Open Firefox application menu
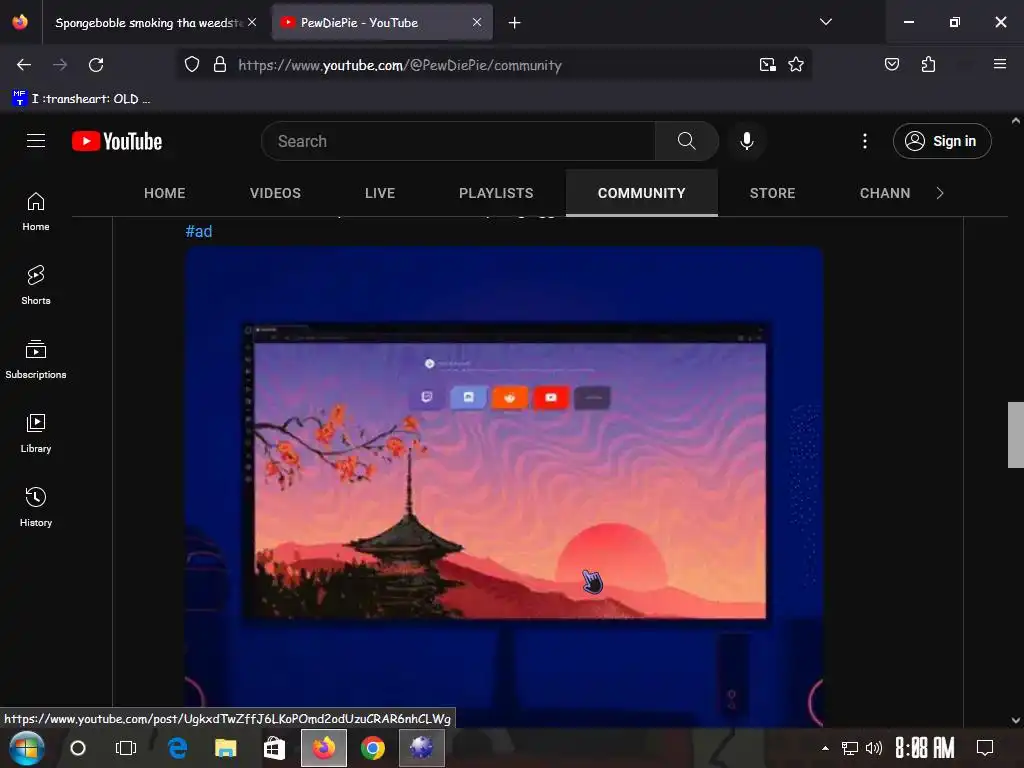Screen dimensions: 1024x768 tap(999, 64)
